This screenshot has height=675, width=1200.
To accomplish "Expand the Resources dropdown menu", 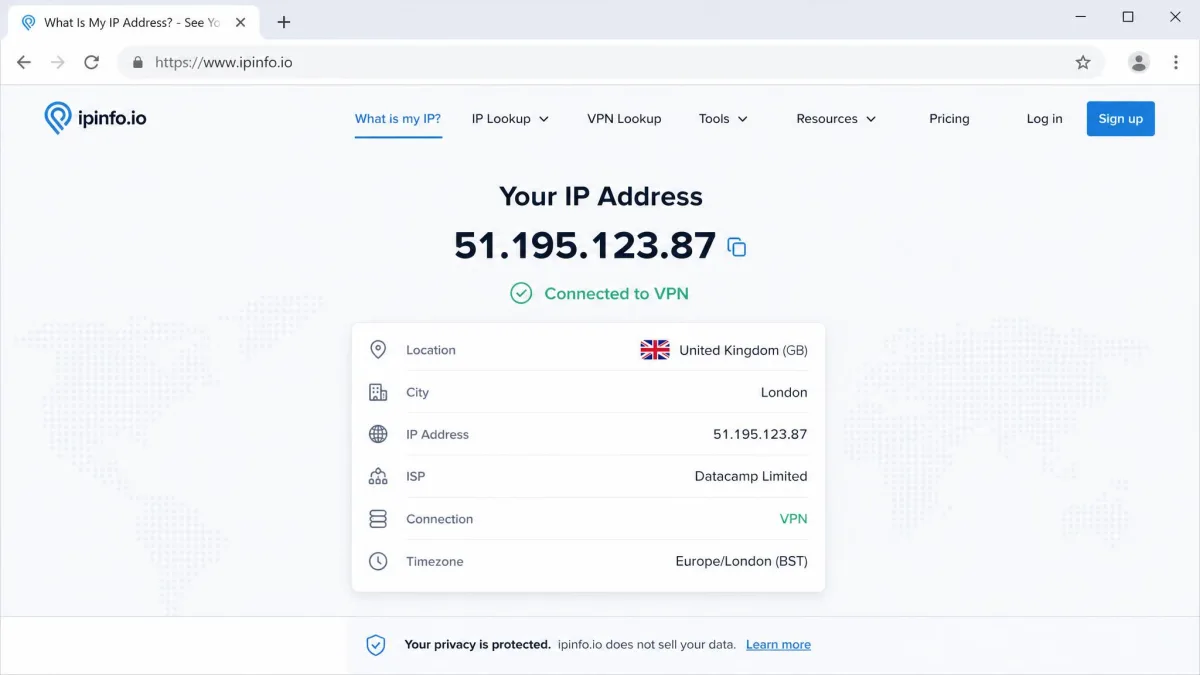I will click(836, 118).
